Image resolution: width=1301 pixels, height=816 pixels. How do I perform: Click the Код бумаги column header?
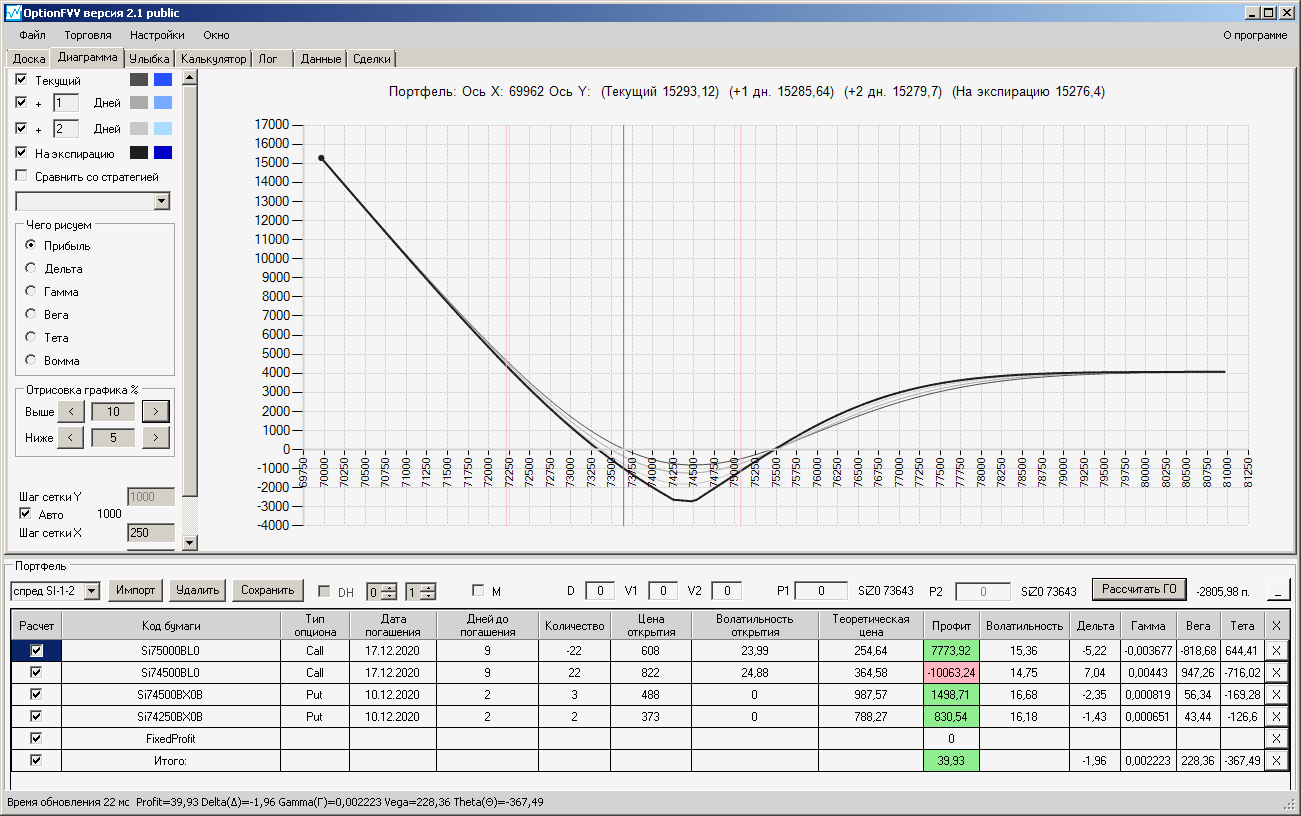(x=171, y=625)
